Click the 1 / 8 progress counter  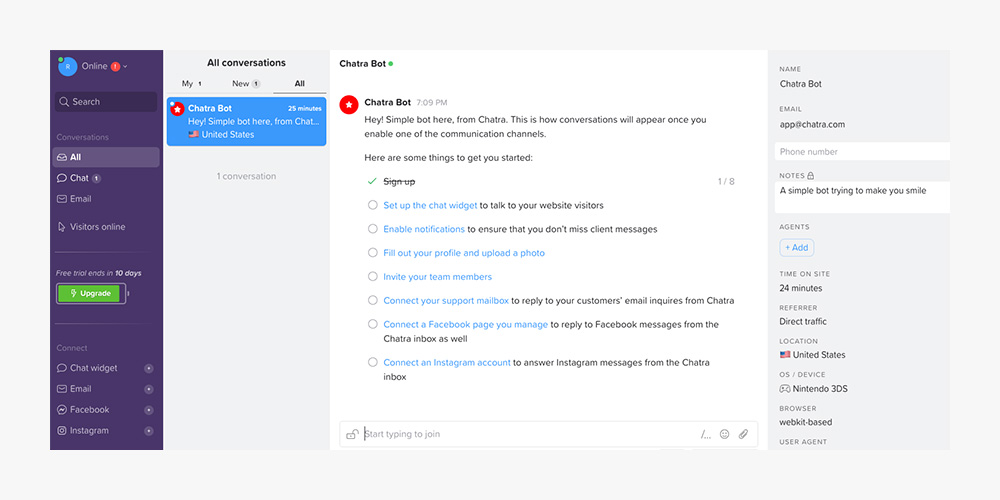pos(726,181)
